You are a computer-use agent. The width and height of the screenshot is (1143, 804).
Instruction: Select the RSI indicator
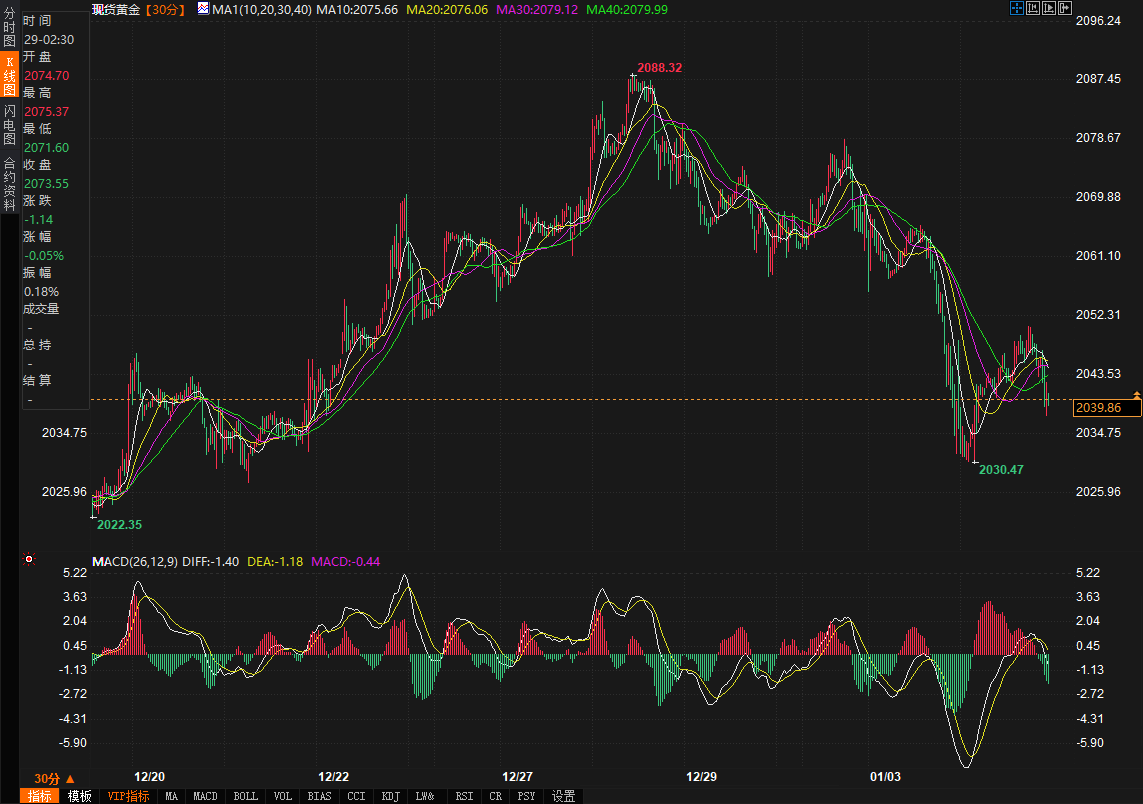click(464, 796)
